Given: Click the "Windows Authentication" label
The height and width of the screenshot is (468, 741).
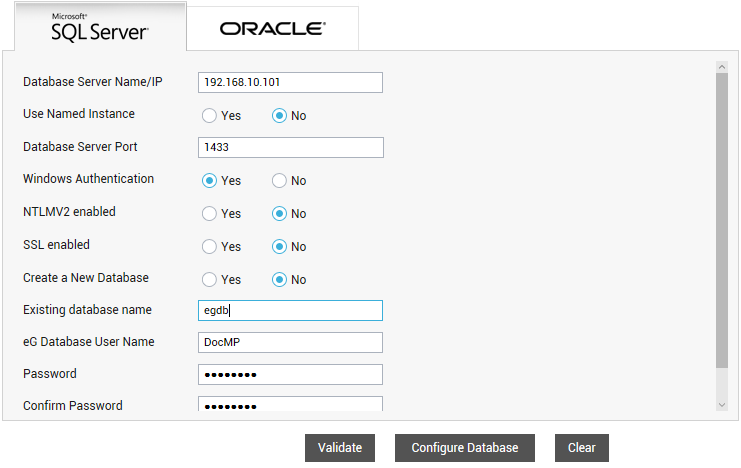Looking at the screenshot, I should (x=88, y=179).
